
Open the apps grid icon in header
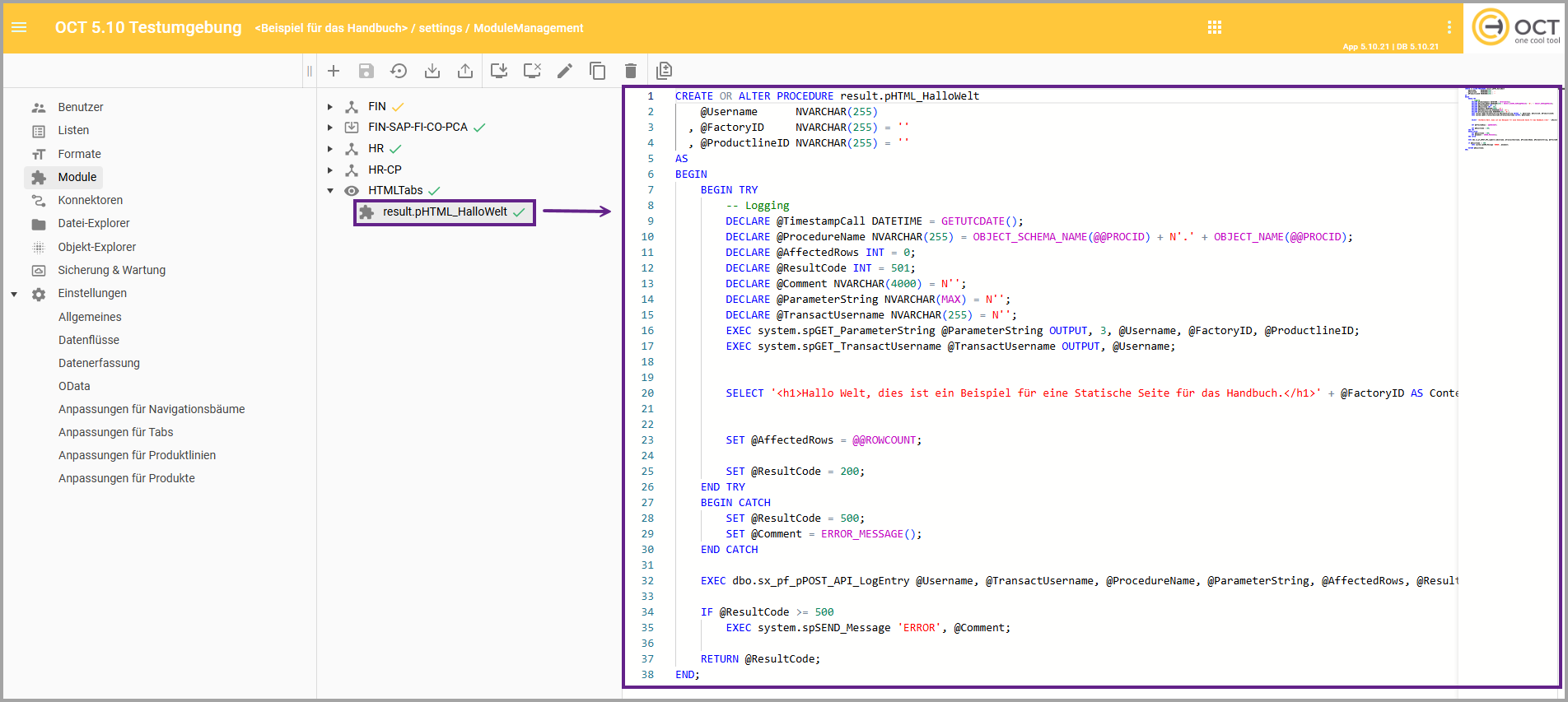pos(1214,27)
